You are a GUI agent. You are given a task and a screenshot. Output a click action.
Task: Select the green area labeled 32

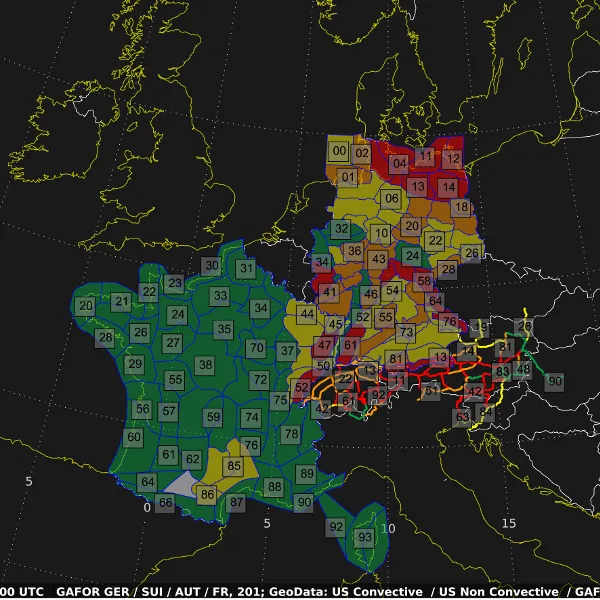pos(341,229)
